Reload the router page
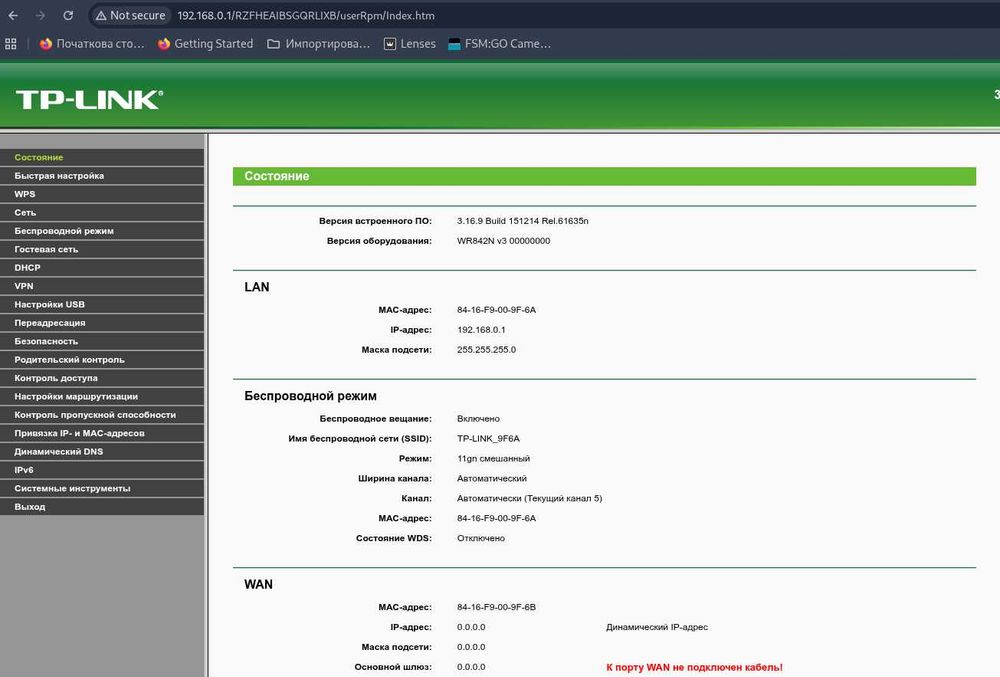This screenshot has width=1000, height=677. tap(68, 15)
